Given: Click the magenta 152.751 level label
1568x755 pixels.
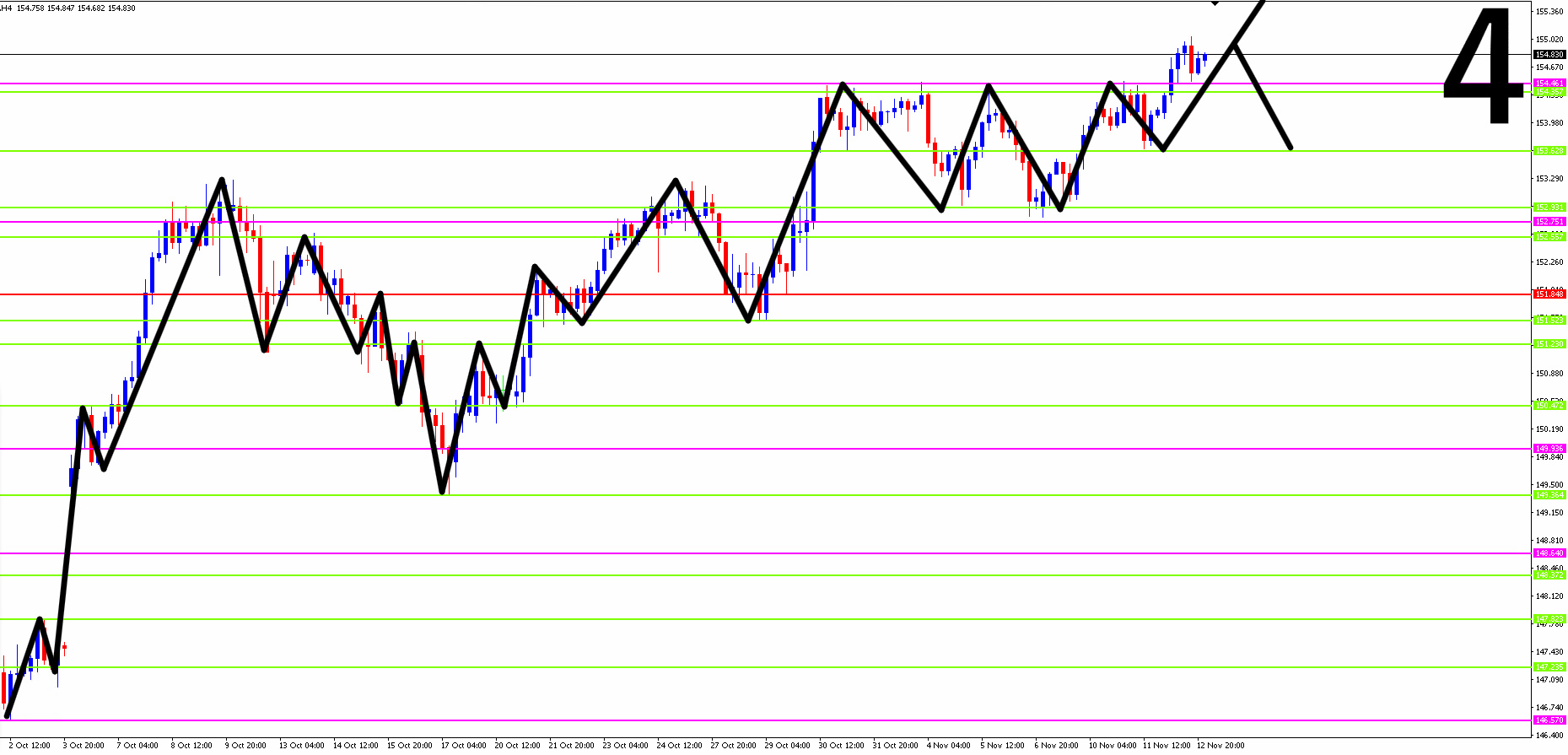Looking at the screenshot, I should [x=1549, y=222].
